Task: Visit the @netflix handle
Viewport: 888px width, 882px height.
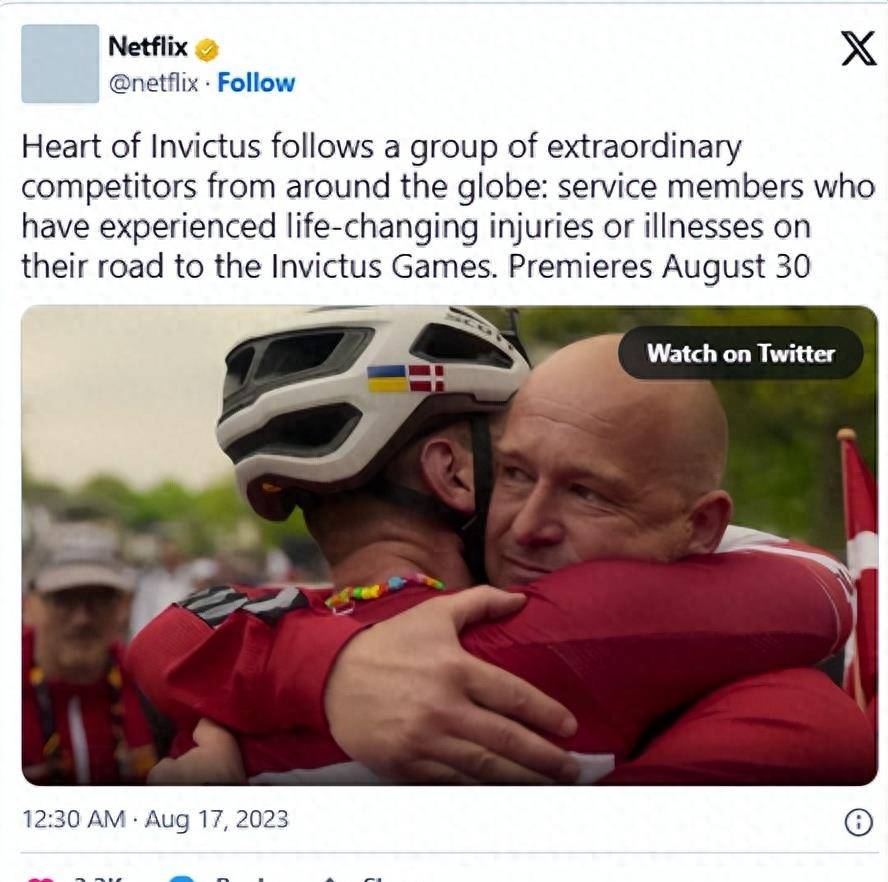Action: click(153, 84)
